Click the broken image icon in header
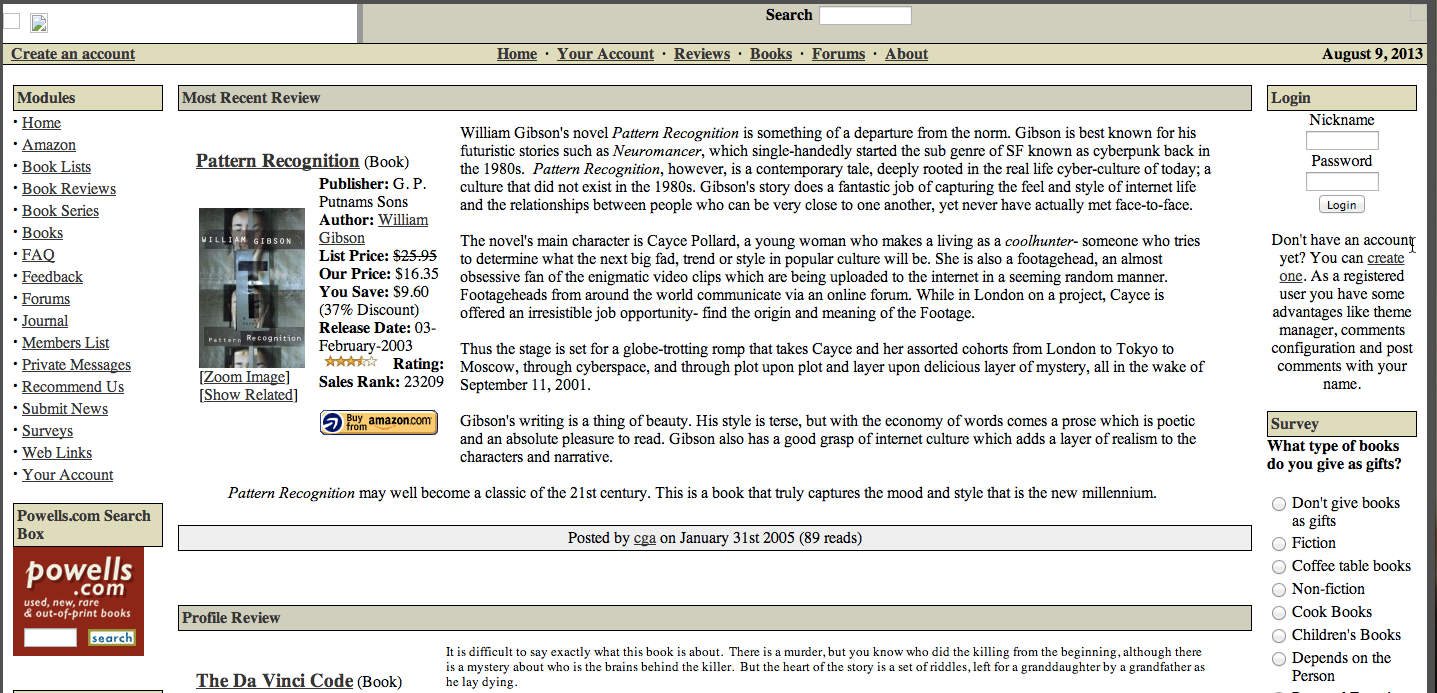1437x693 pixels. [x=39, y=23]
